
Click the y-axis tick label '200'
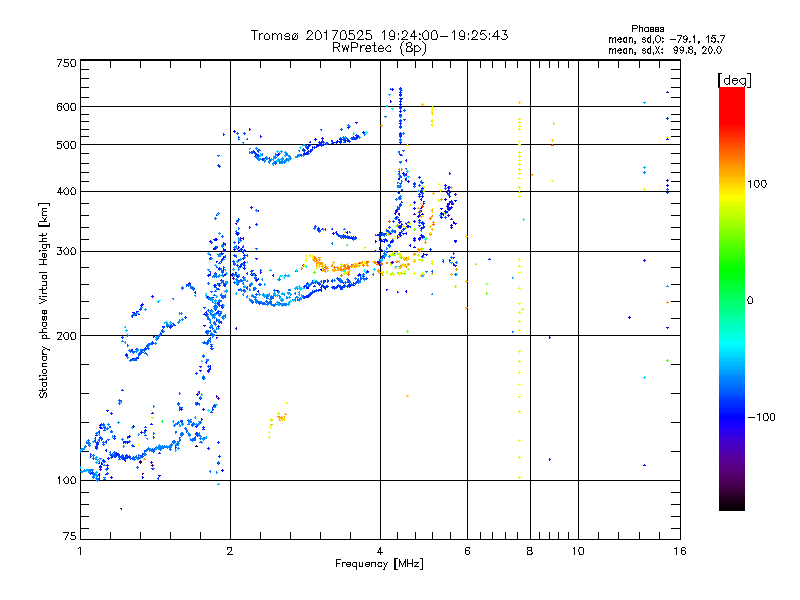66,336
